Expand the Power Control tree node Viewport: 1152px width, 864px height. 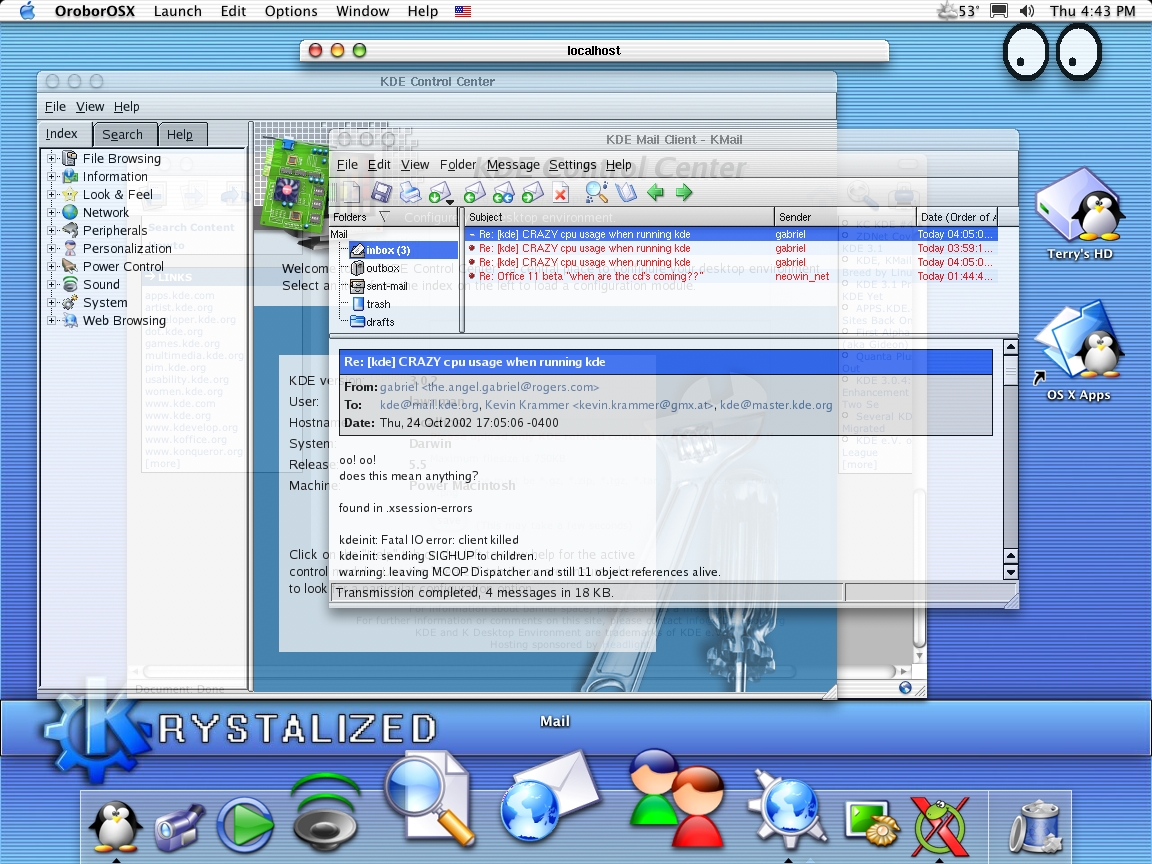pos(51,266)
